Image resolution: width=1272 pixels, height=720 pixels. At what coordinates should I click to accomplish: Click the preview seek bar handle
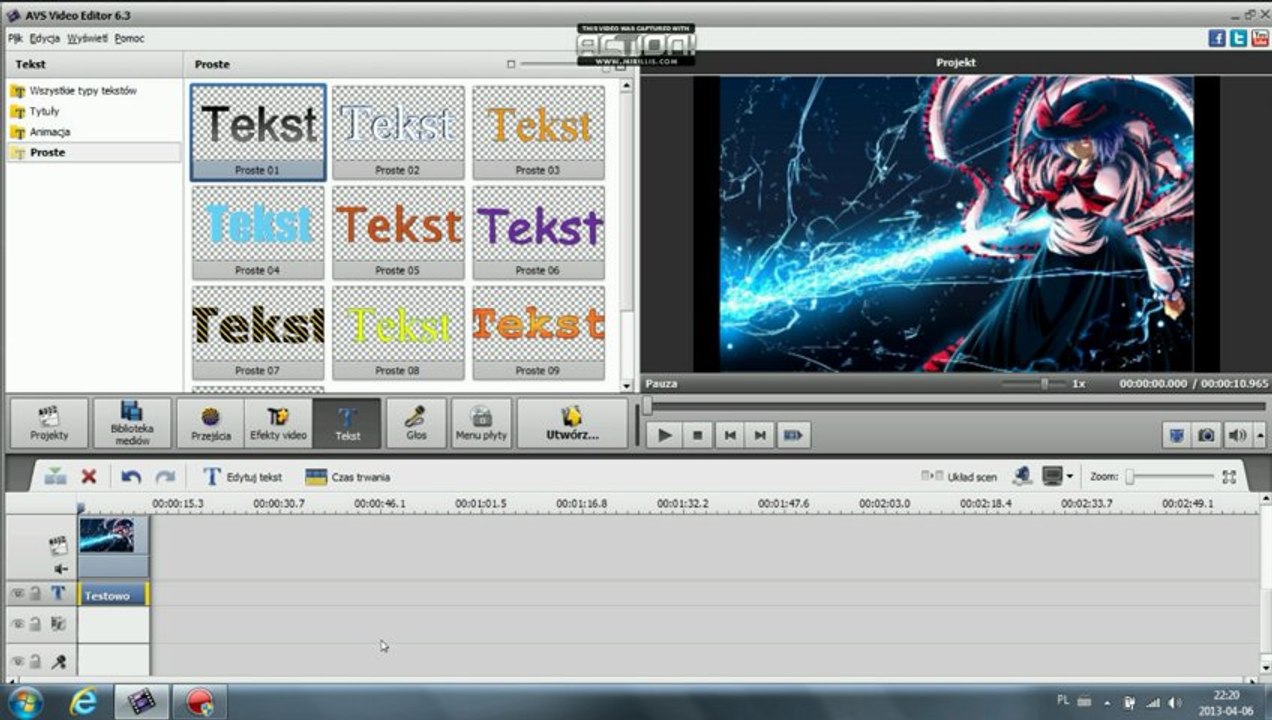pyautogui.click(x=648, y=405)
